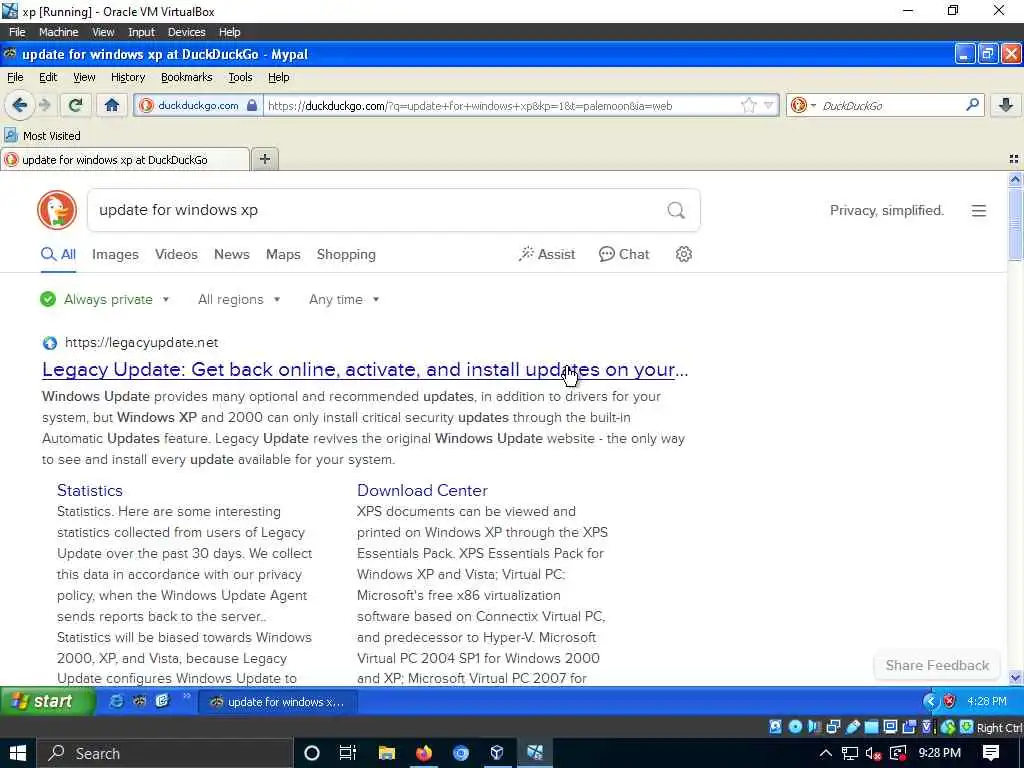Show the list of all tabs

(x=1014, y=159)
